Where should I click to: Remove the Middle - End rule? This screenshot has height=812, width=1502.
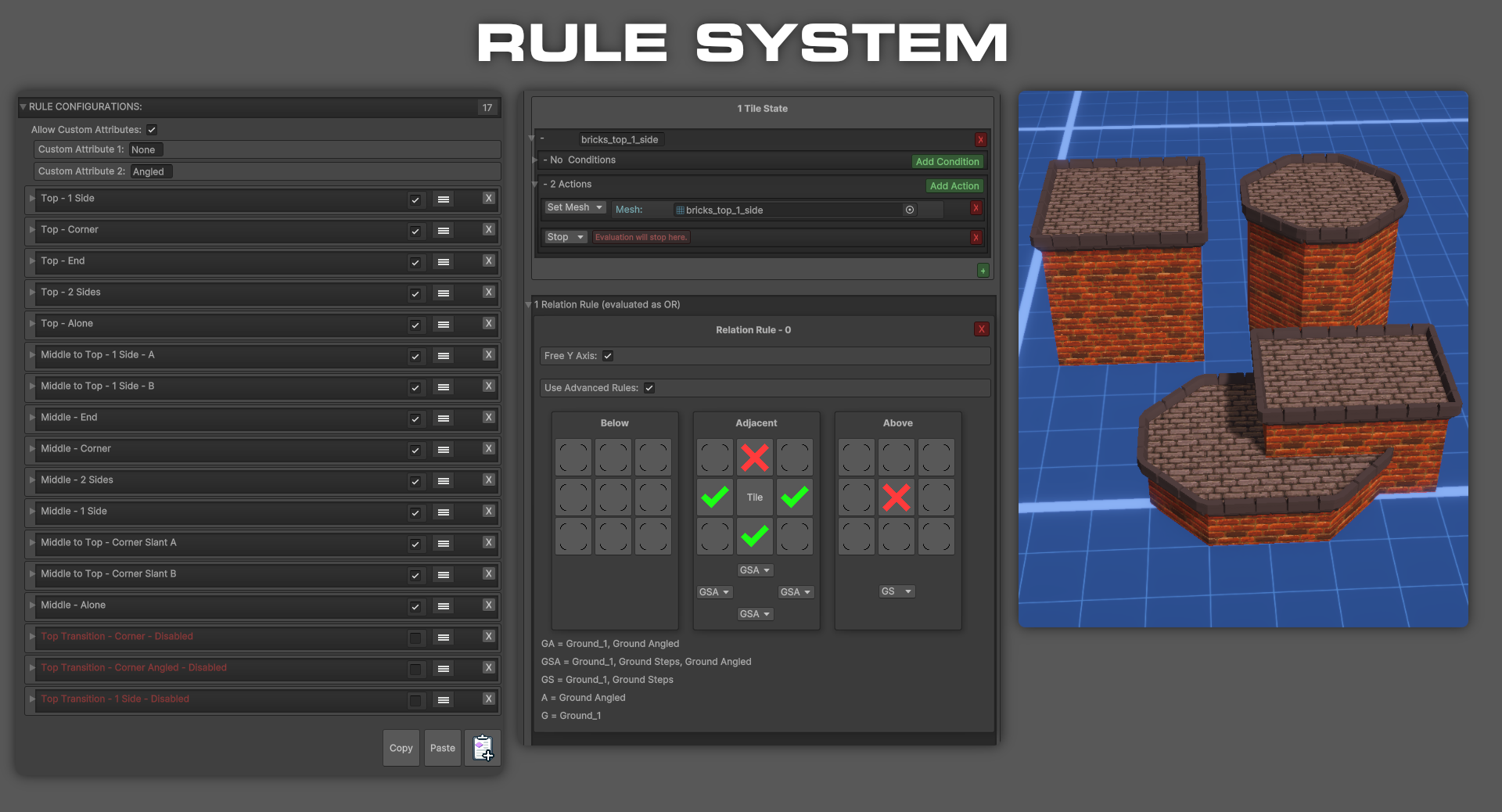click(489, 418)
